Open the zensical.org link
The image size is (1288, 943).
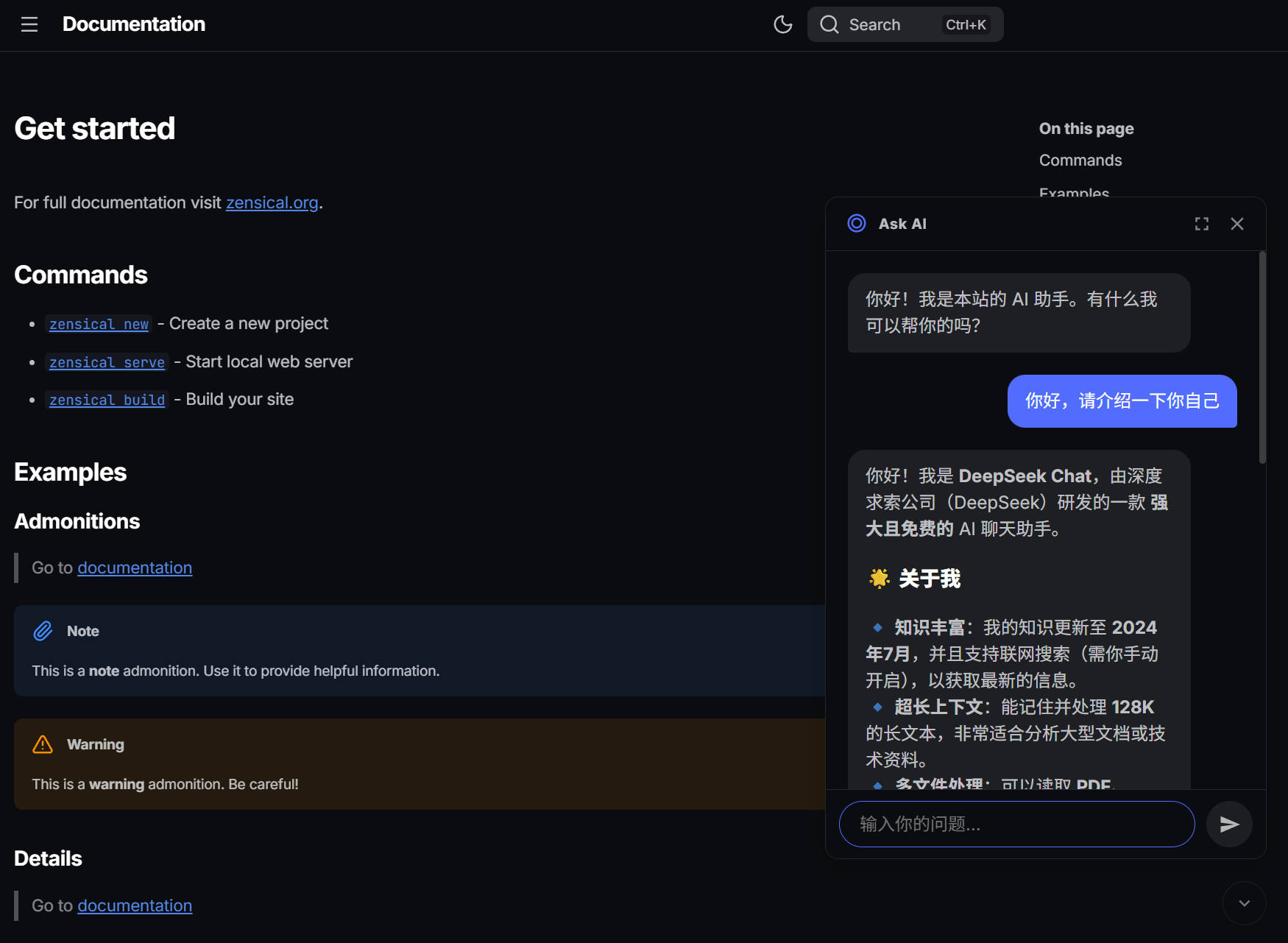click(272, 202)
